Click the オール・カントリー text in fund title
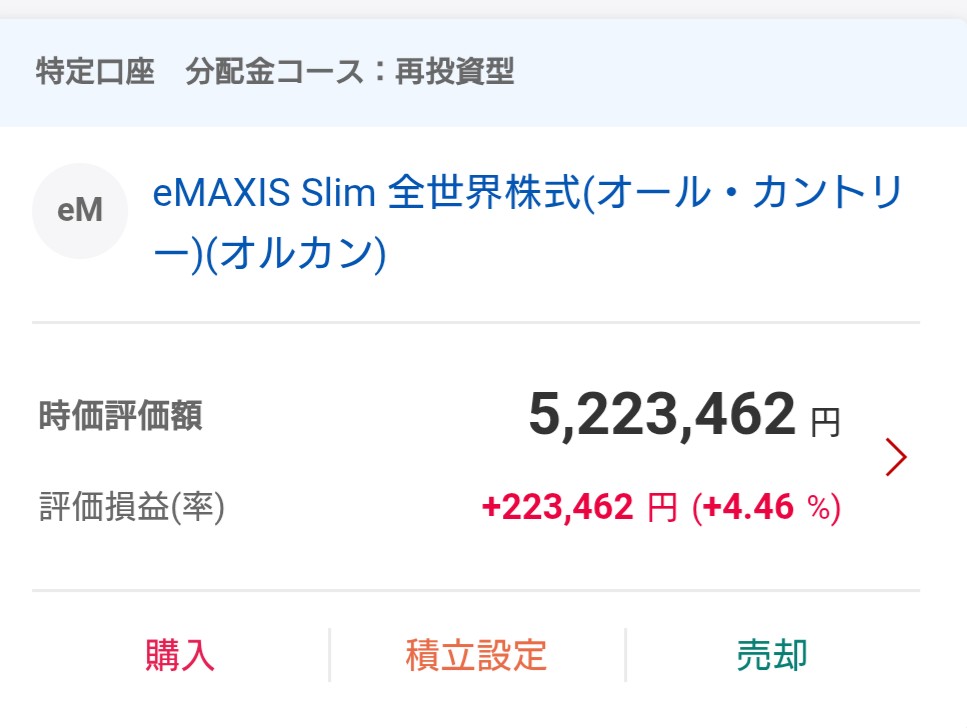 [757, 192]
